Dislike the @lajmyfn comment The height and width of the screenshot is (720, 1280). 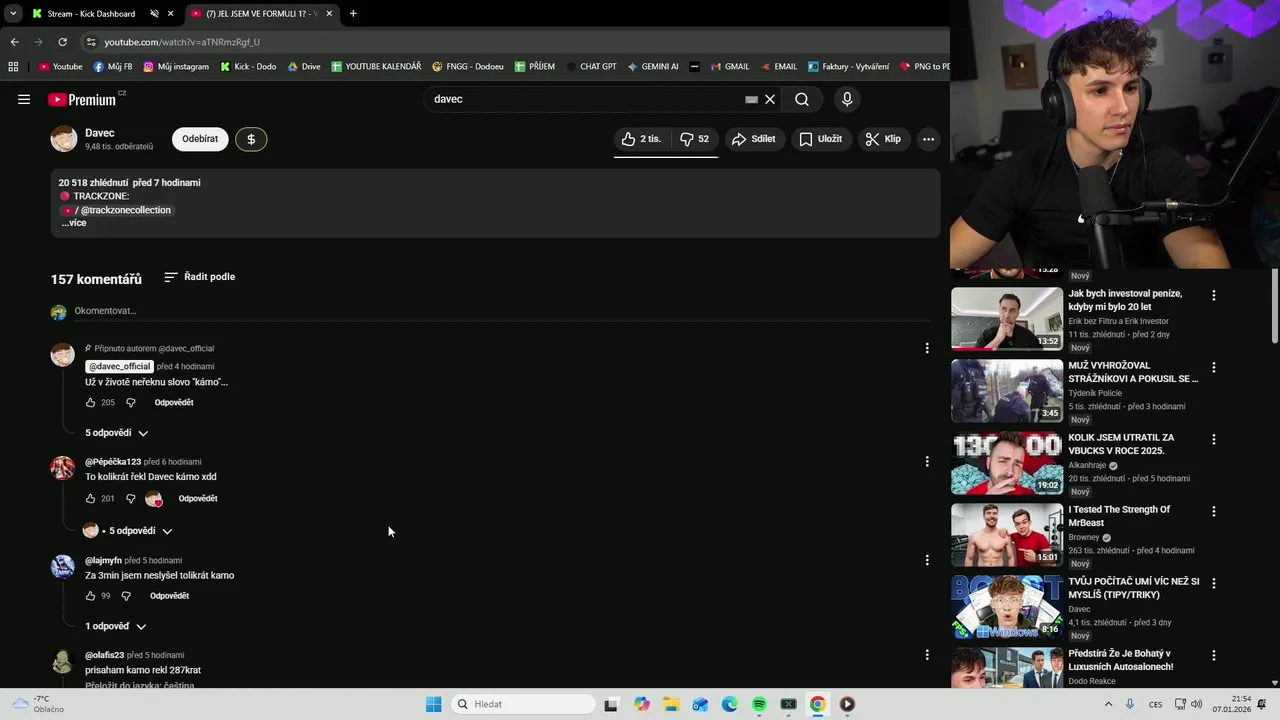pos(126,596)
